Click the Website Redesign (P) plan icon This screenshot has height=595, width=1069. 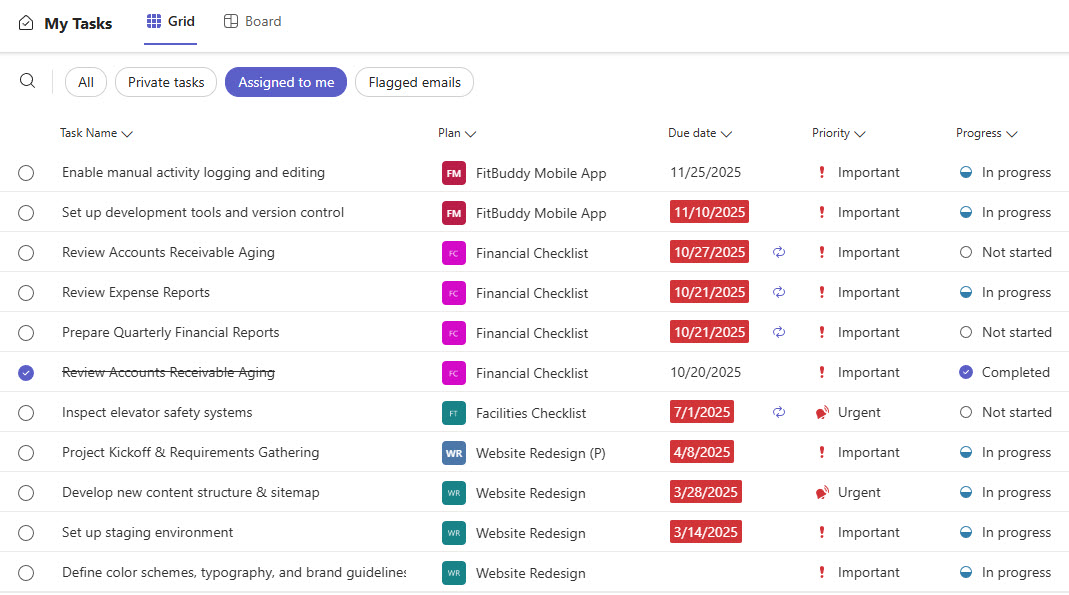pos(454,453)
